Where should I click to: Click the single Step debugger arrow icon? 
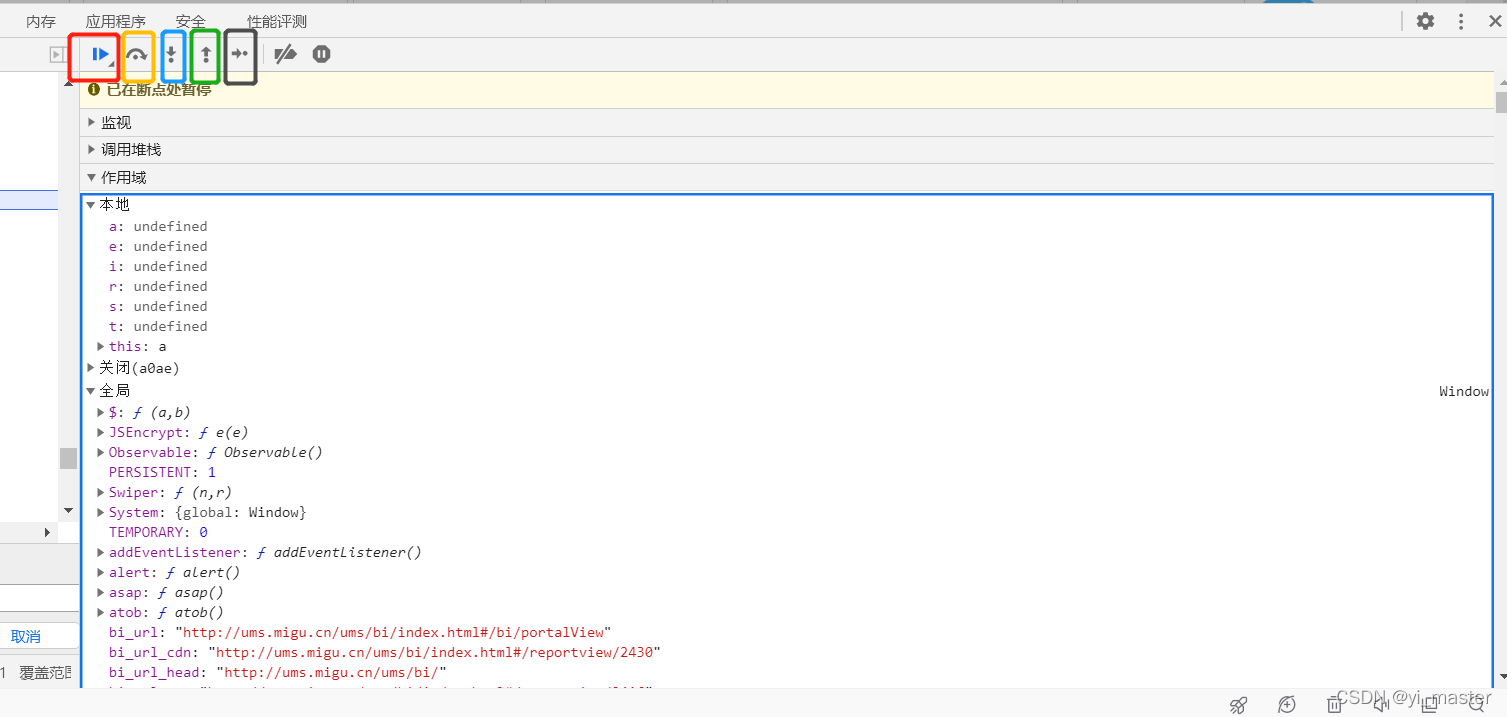coord(239,54)
